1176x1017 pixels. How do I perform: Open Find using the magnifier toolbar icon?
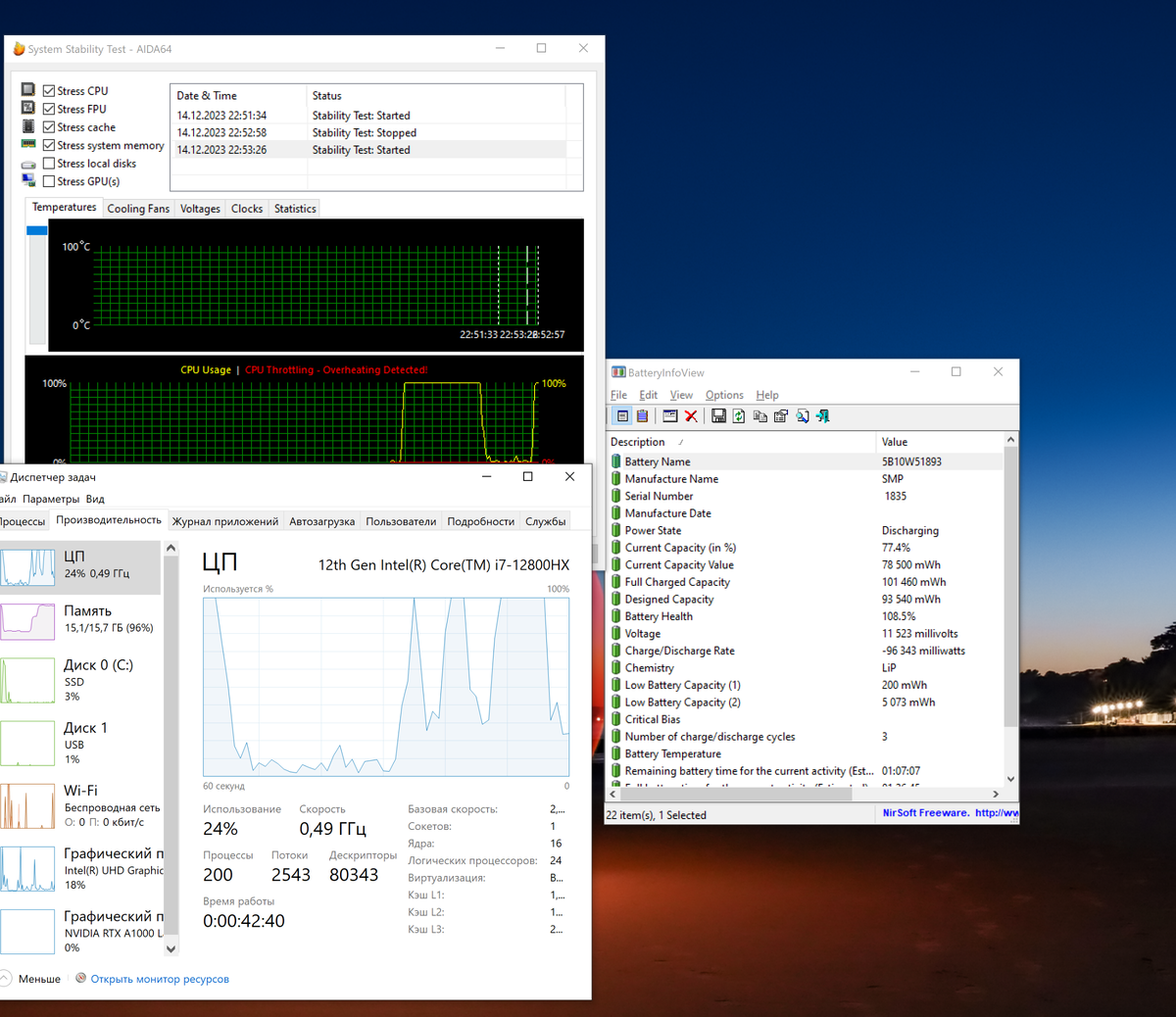tap(803, 416)
